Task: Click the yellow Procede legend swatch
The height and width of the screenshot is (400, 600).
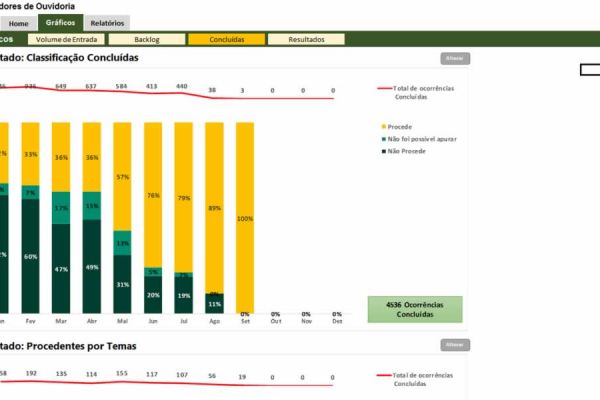Action: (383, 127)
